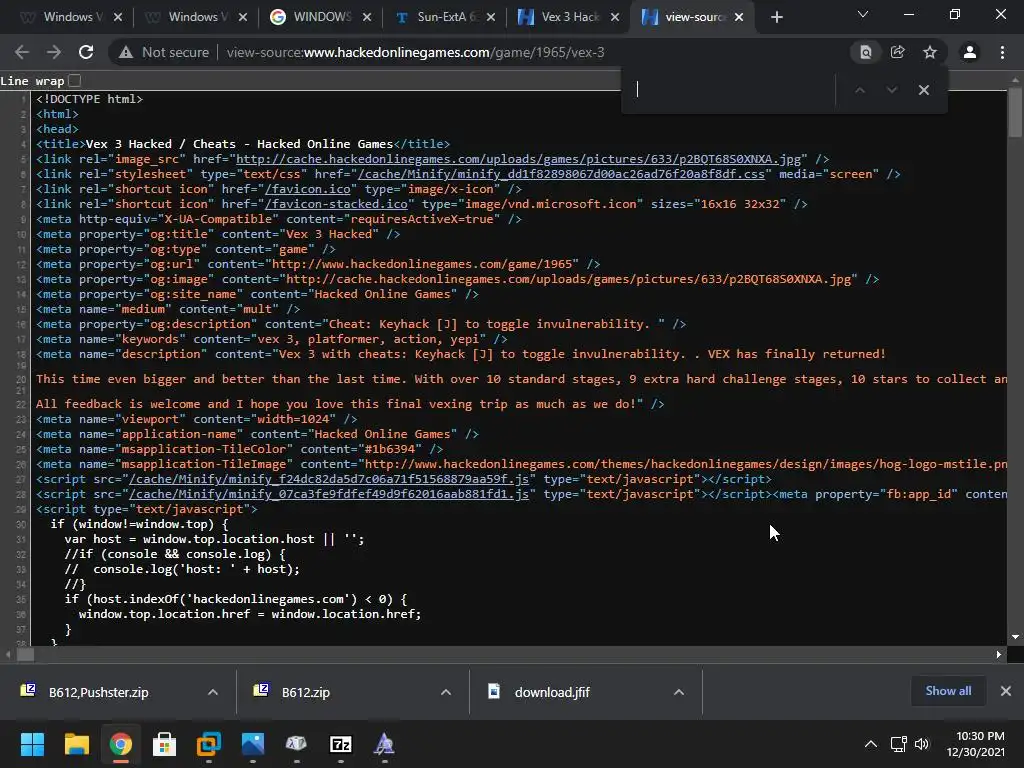
Task: Open the tab search dropdown
Action: [863, 14]
